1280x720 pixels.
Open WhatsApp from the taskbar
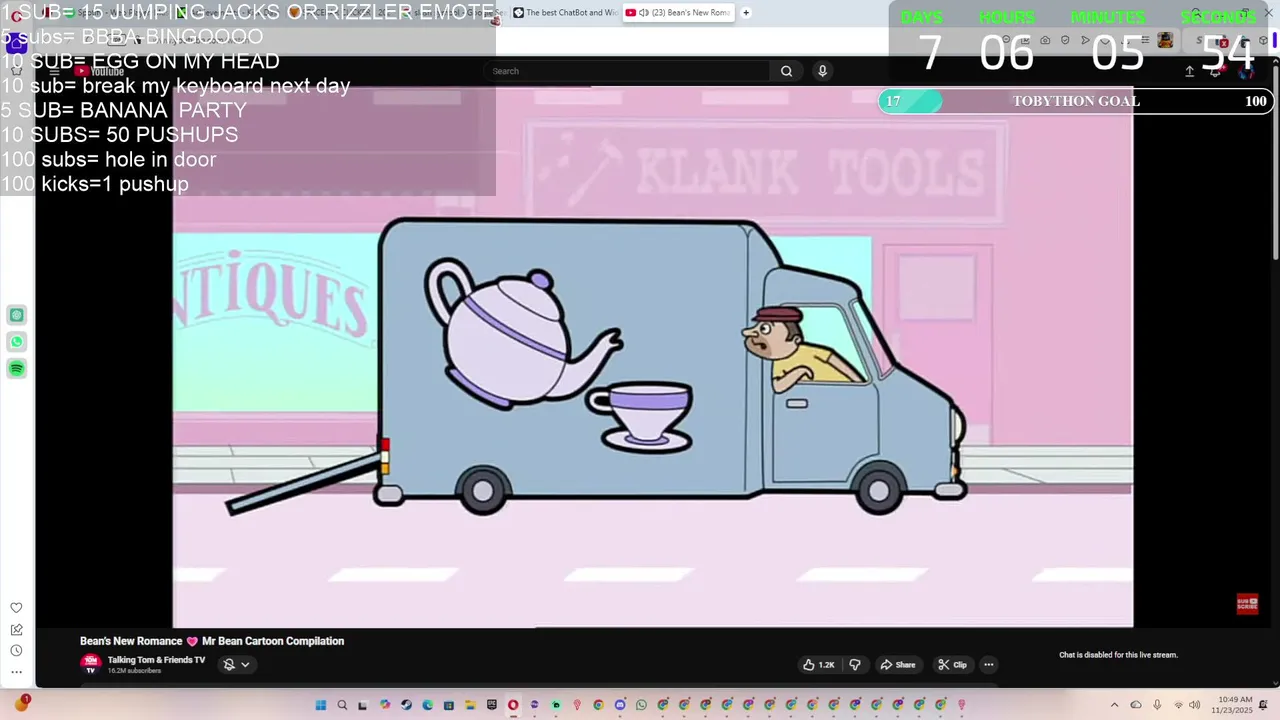641,705
